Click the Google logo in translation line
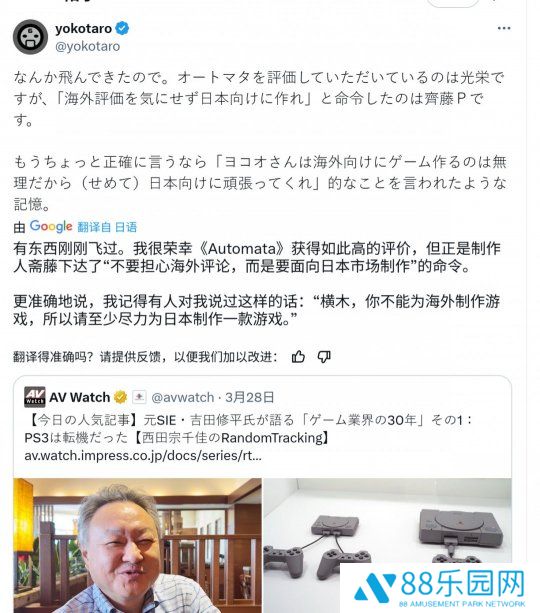Viewport: 540px width, 613px height. click(51, 226)
